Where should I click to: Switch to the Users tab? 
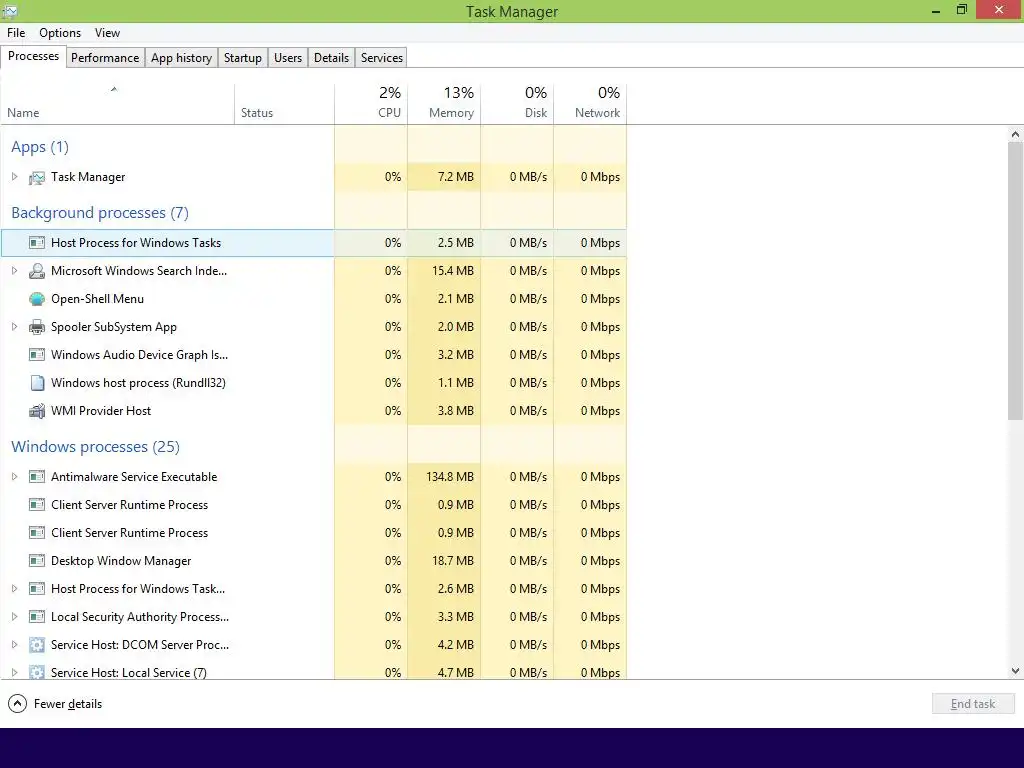pos(288,57)
